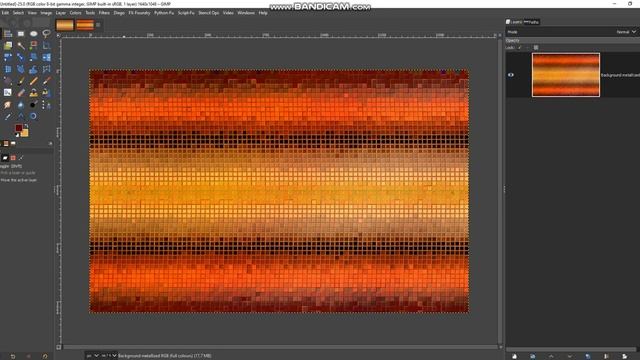Open the FX Foundry menu
This screenshot has width=640, height=360.
coord(140,13)
